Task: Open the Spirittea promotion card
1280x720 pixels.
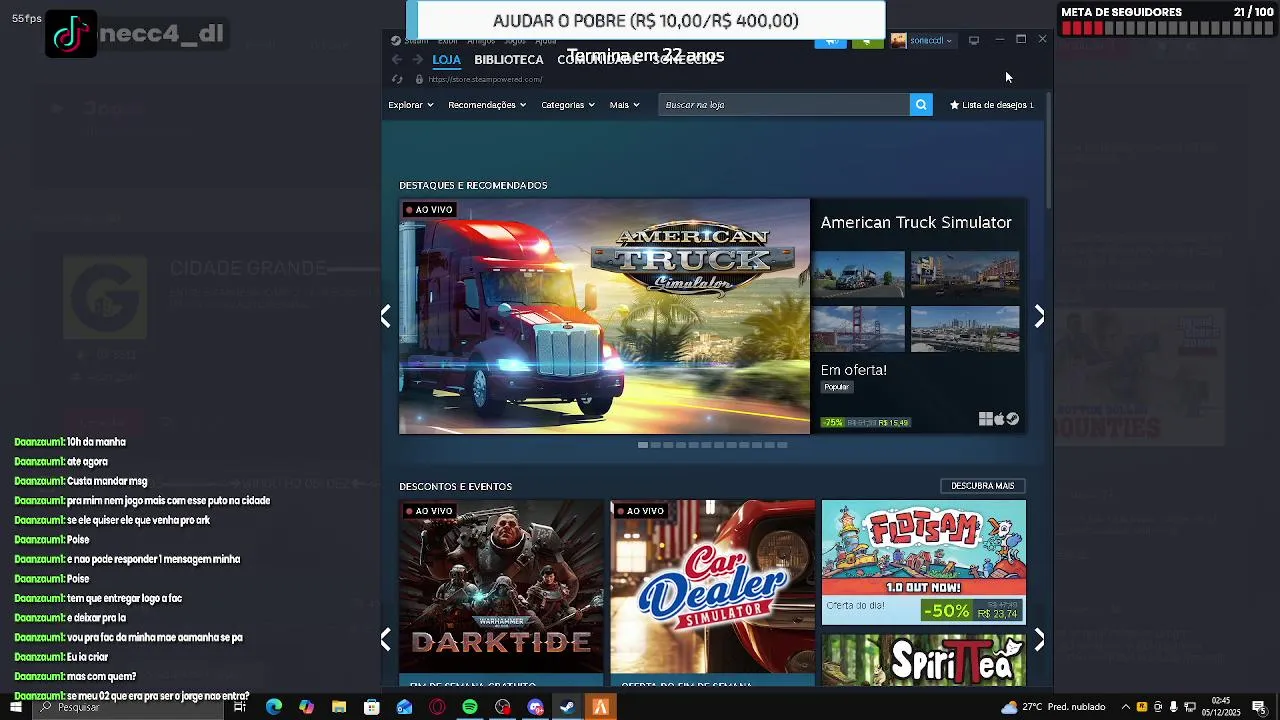Action: point(923,660)
